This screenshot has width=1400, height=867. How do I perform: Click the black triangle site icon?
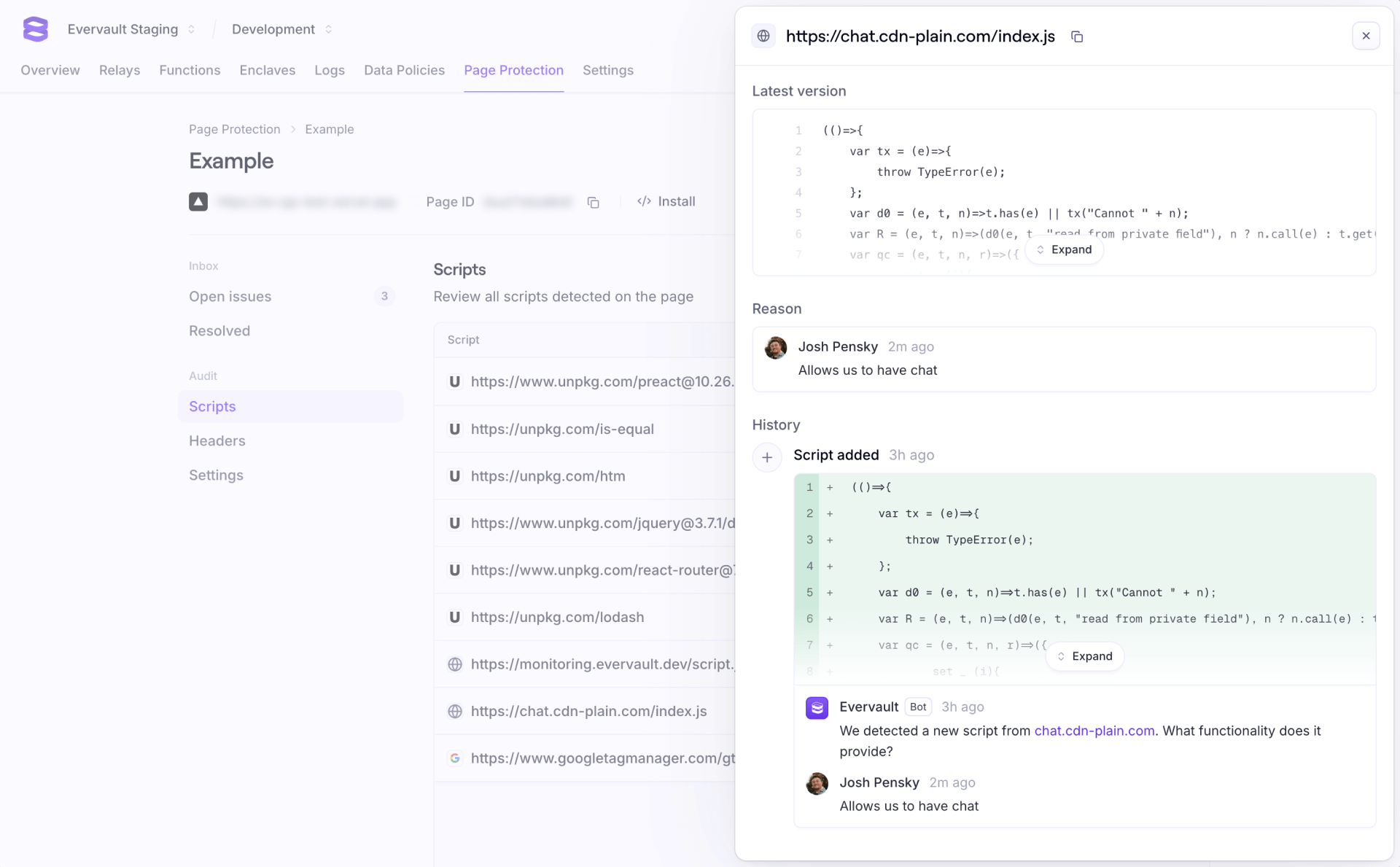pyautogui.click(x=198, y=201)
